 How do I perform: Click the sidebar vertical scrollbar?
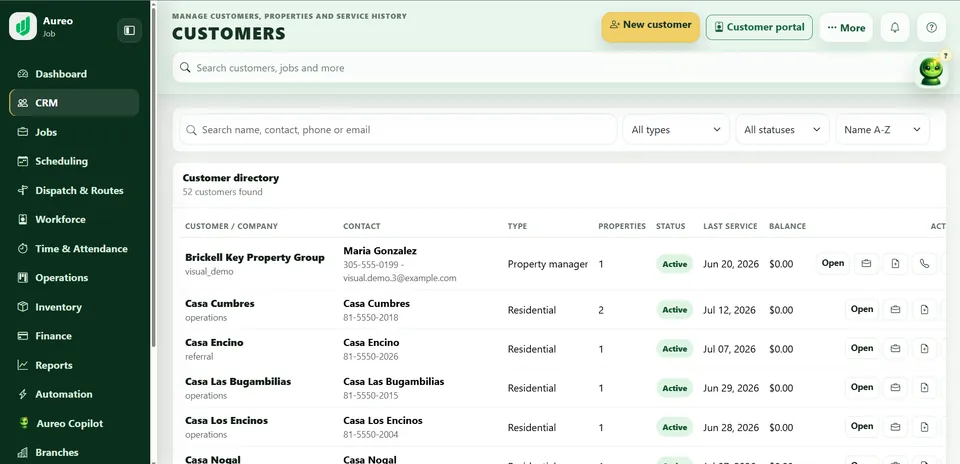[154, 178]
